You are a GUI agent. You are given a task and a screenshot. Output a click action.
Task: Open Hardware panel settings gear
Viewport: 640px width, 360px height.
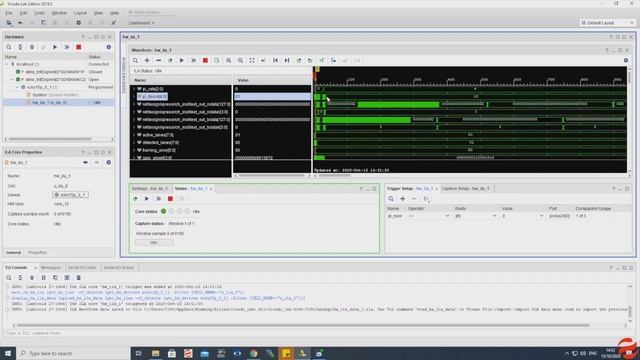[109, 47]
